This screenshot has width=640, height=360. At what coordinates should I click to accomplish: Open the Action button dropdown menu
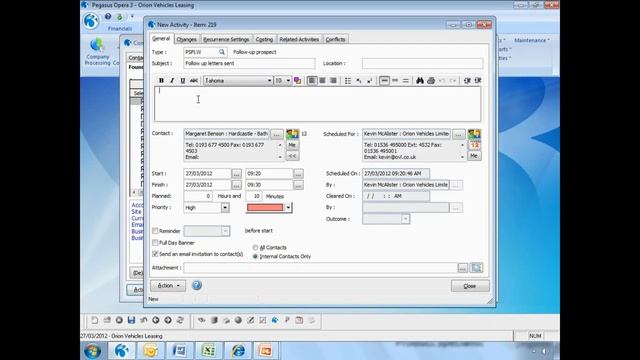point(168,285)
